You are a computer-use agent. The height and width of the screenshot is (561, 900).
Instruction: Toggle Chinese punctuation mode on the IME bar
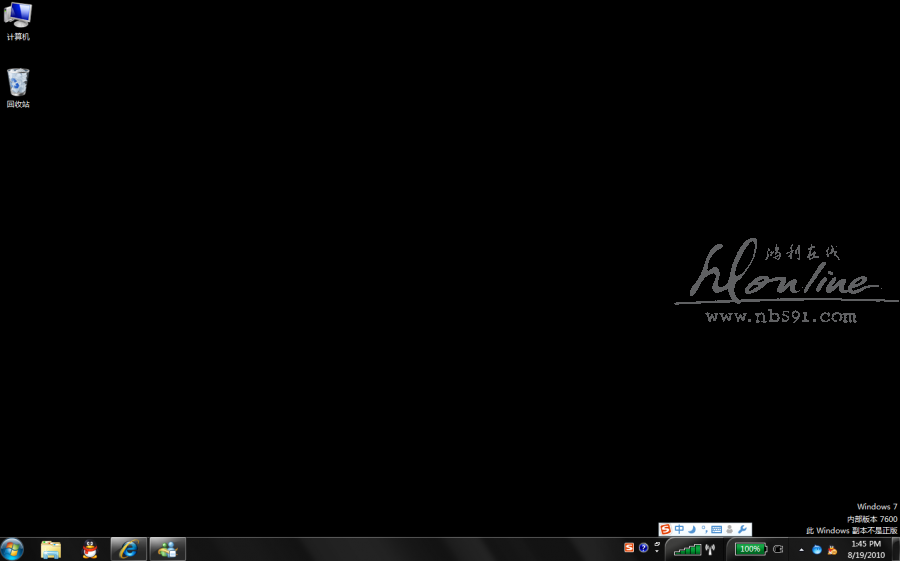704,529
